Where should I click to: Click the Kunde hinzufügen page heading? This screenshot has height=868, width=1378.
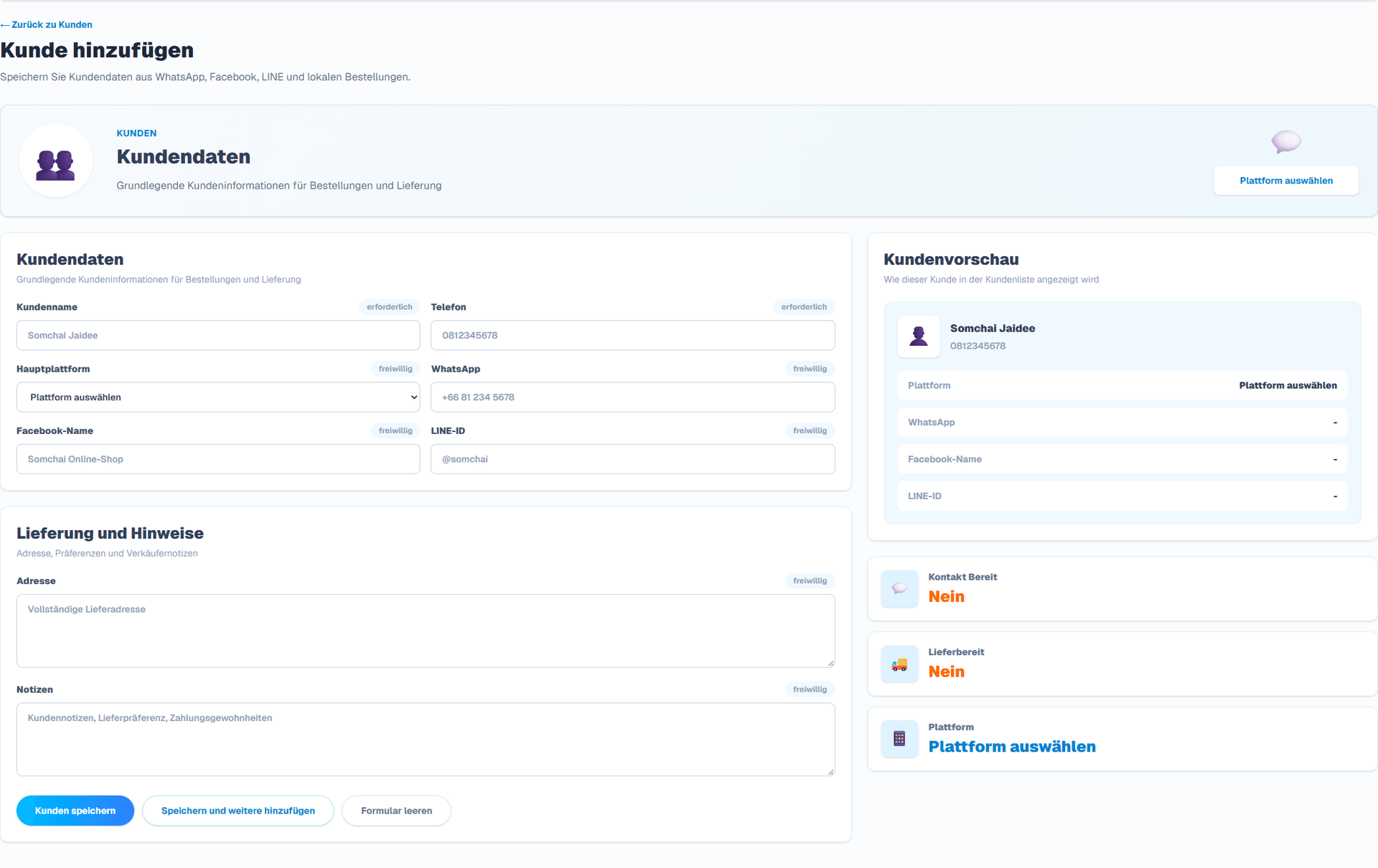coord(97,50)
